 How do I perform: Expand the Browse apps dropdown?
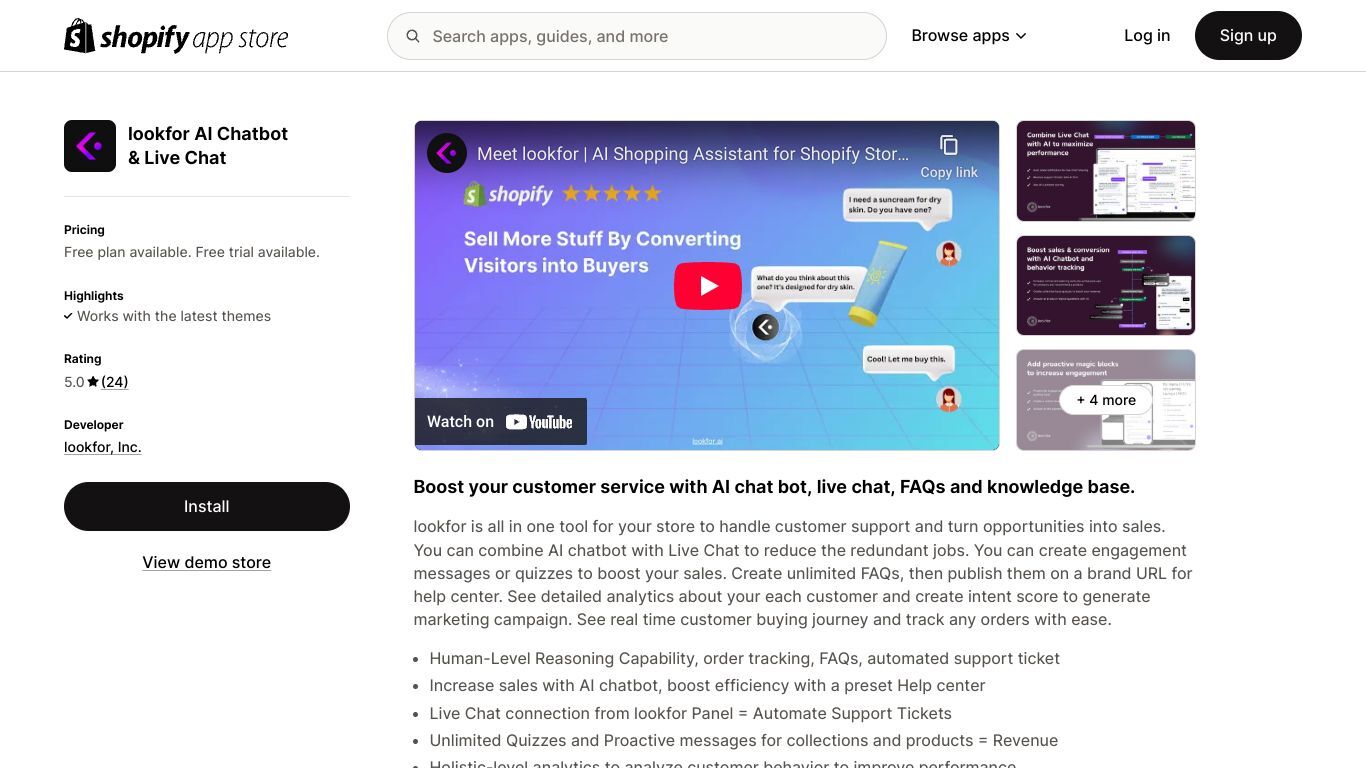(x=969, y=36)
